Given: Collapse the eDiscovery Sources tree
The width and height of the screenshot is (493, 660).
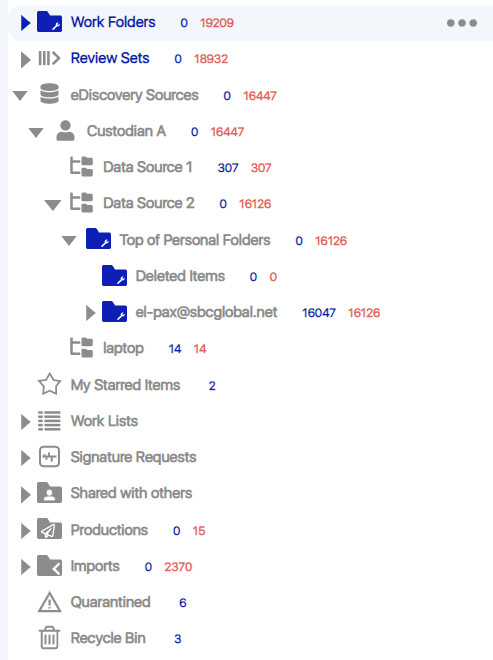Looking at the screenshot, I should pyautogui.click(x=20, y=96).
